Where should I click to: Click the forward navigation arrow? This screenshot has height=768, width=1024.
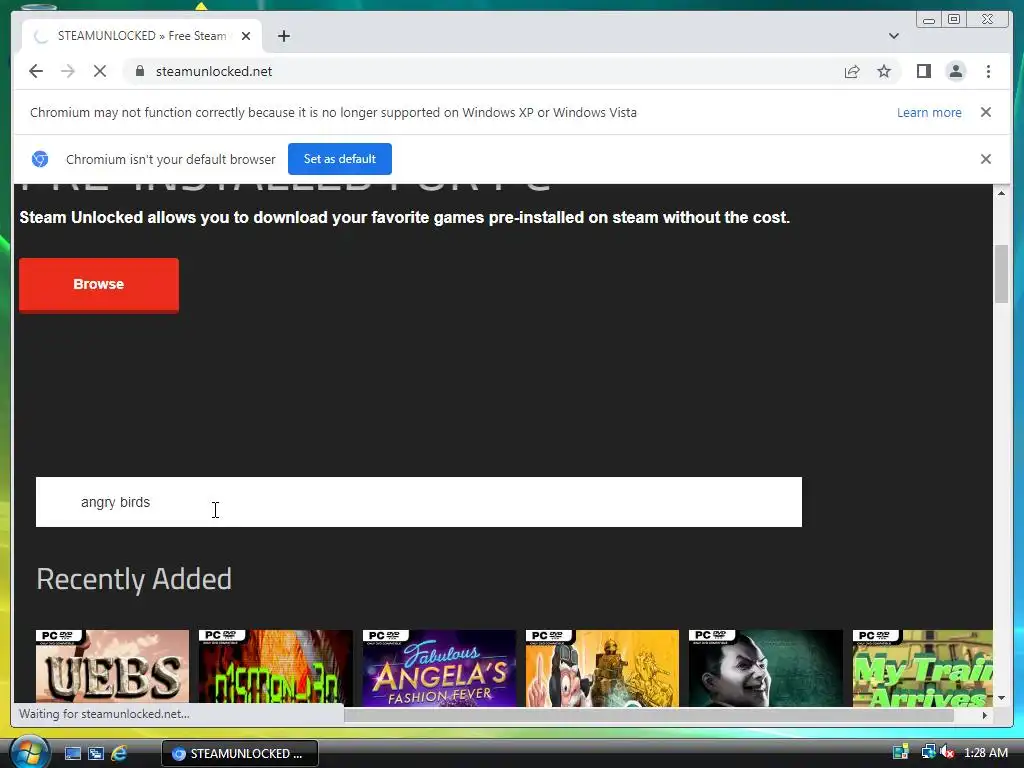pos(68,71)
